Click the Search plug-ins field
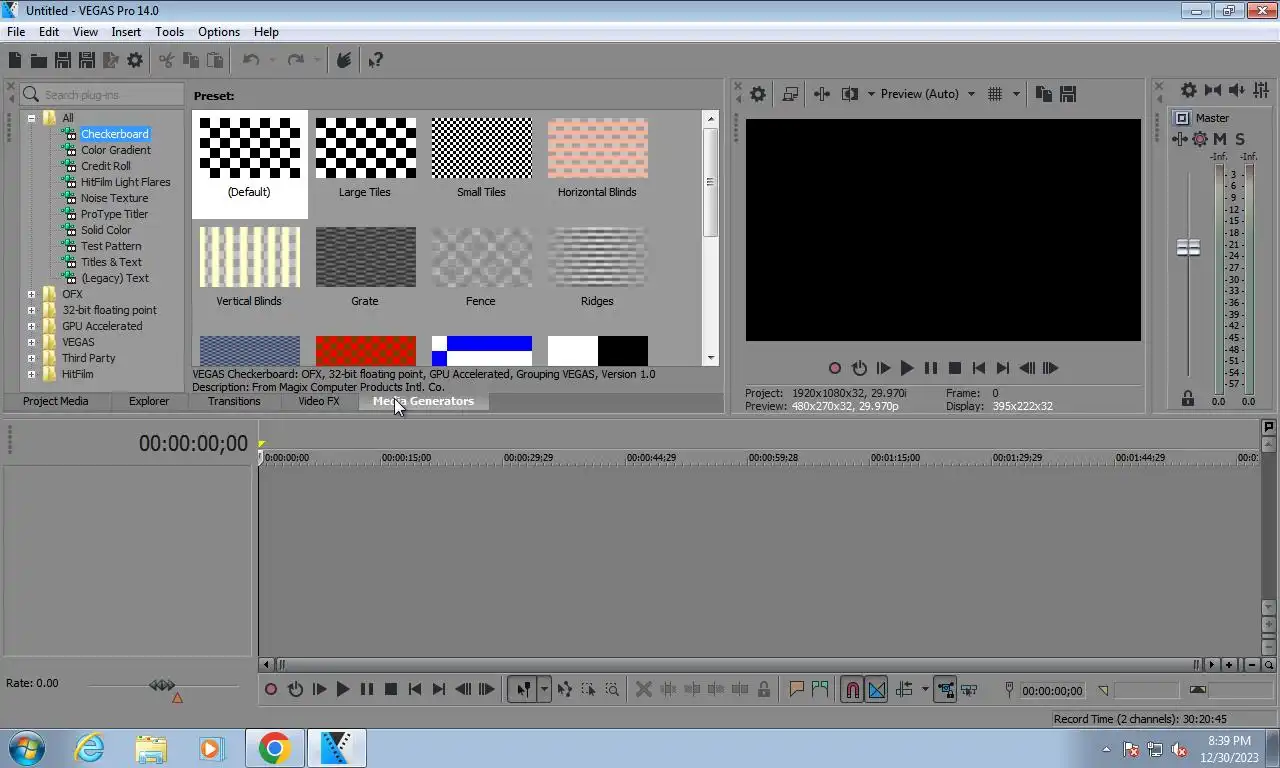This screenshot has height=768, width=1280. coord(103,94)
